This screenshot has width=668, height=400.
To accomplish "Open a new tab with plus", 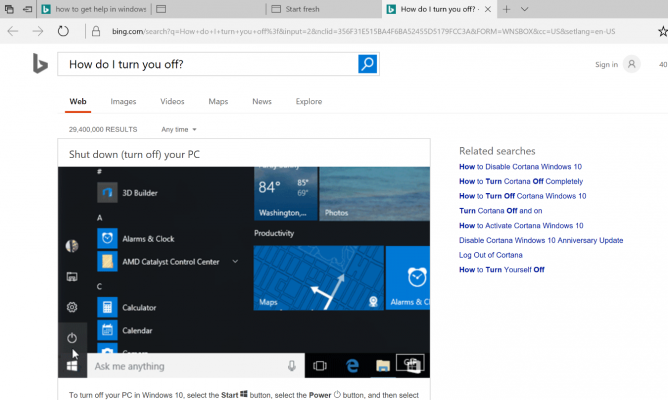I will (x=506, y=9).
